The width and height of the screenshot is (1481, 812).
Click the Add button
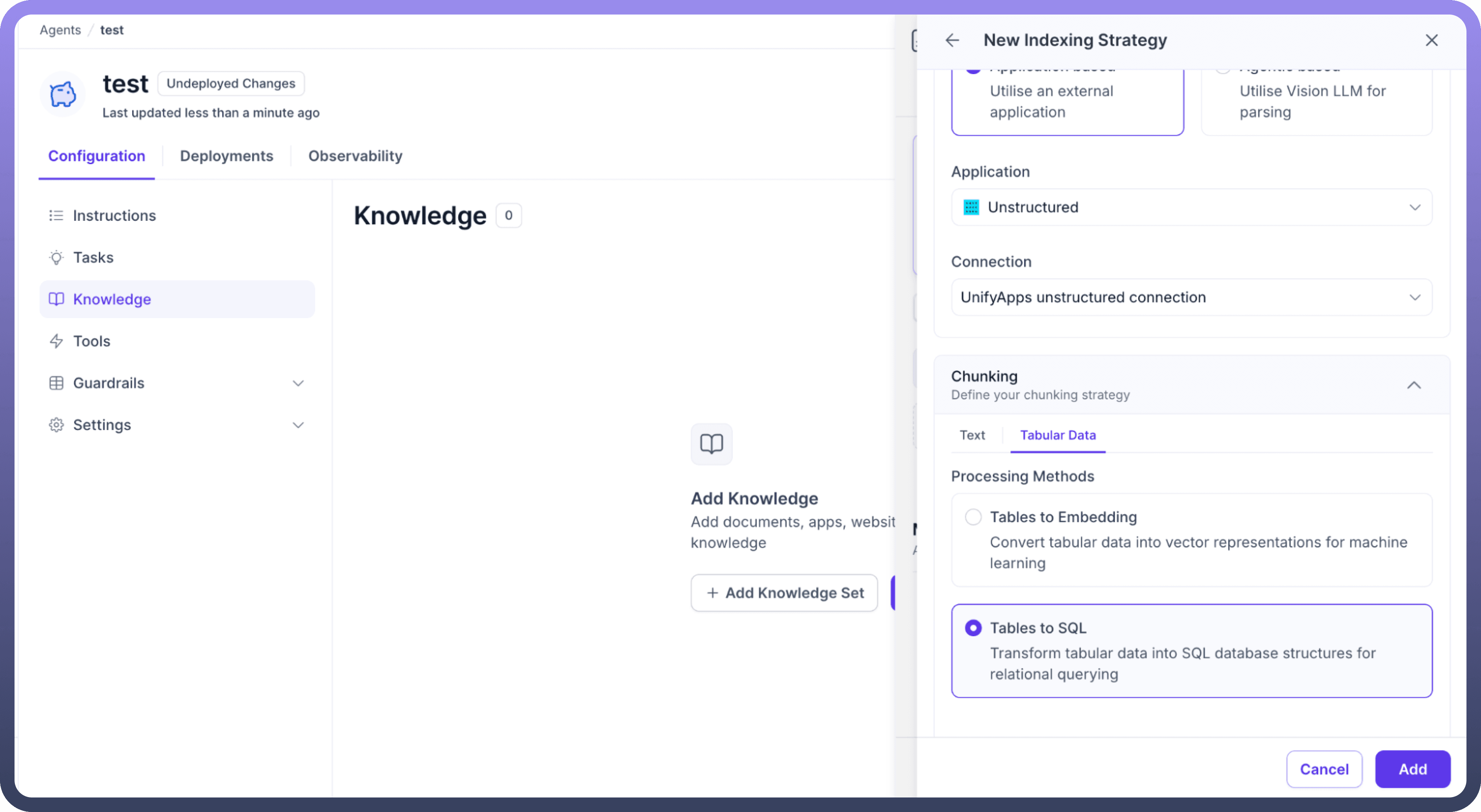(1412, 769)
